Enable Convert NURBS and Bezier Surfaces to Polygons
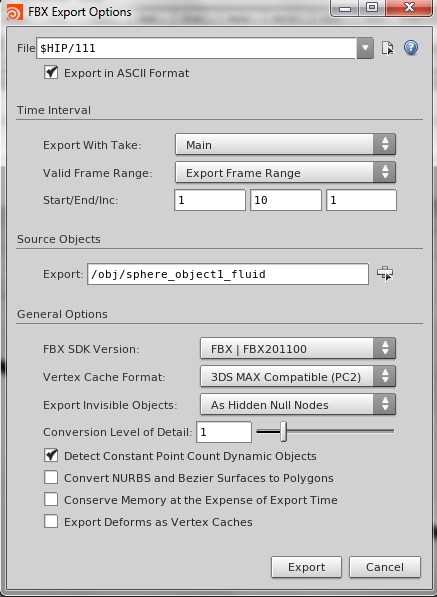This screenshot has height=597, width=437. pyautogui.click(x=51, y=477)
